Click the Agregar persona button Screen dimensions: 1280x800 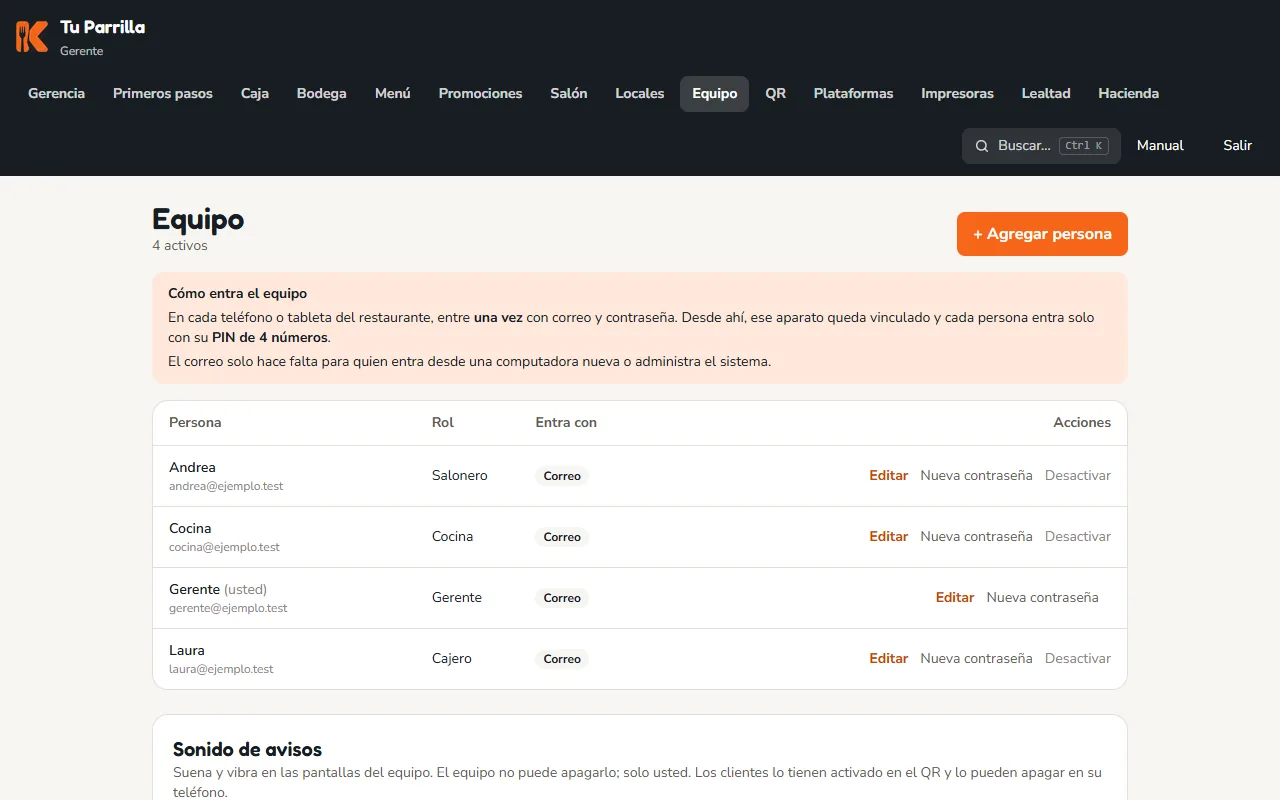1042,234
